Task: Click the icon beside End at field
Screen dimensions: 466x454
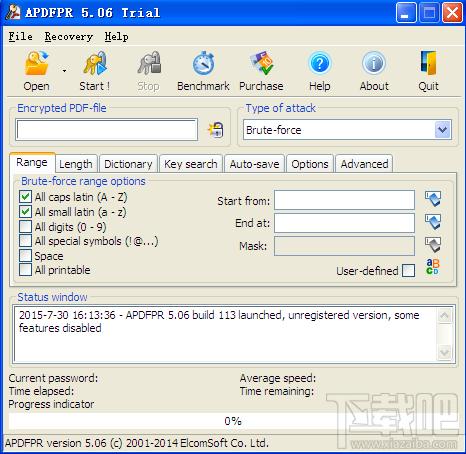Action: click(x=433, y=222)
